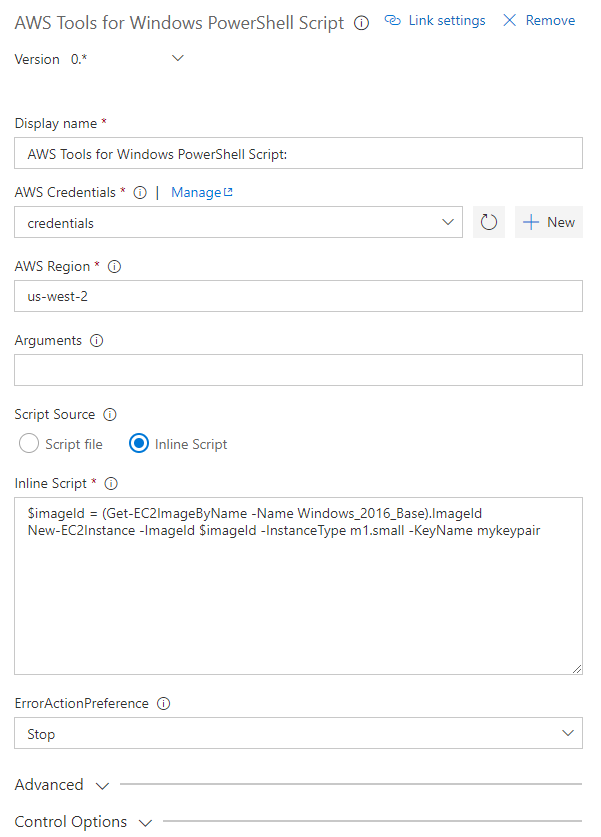Viewport: 601px width, 837px height.
Task: Show info for Script Source
Action: coord(109,415)
